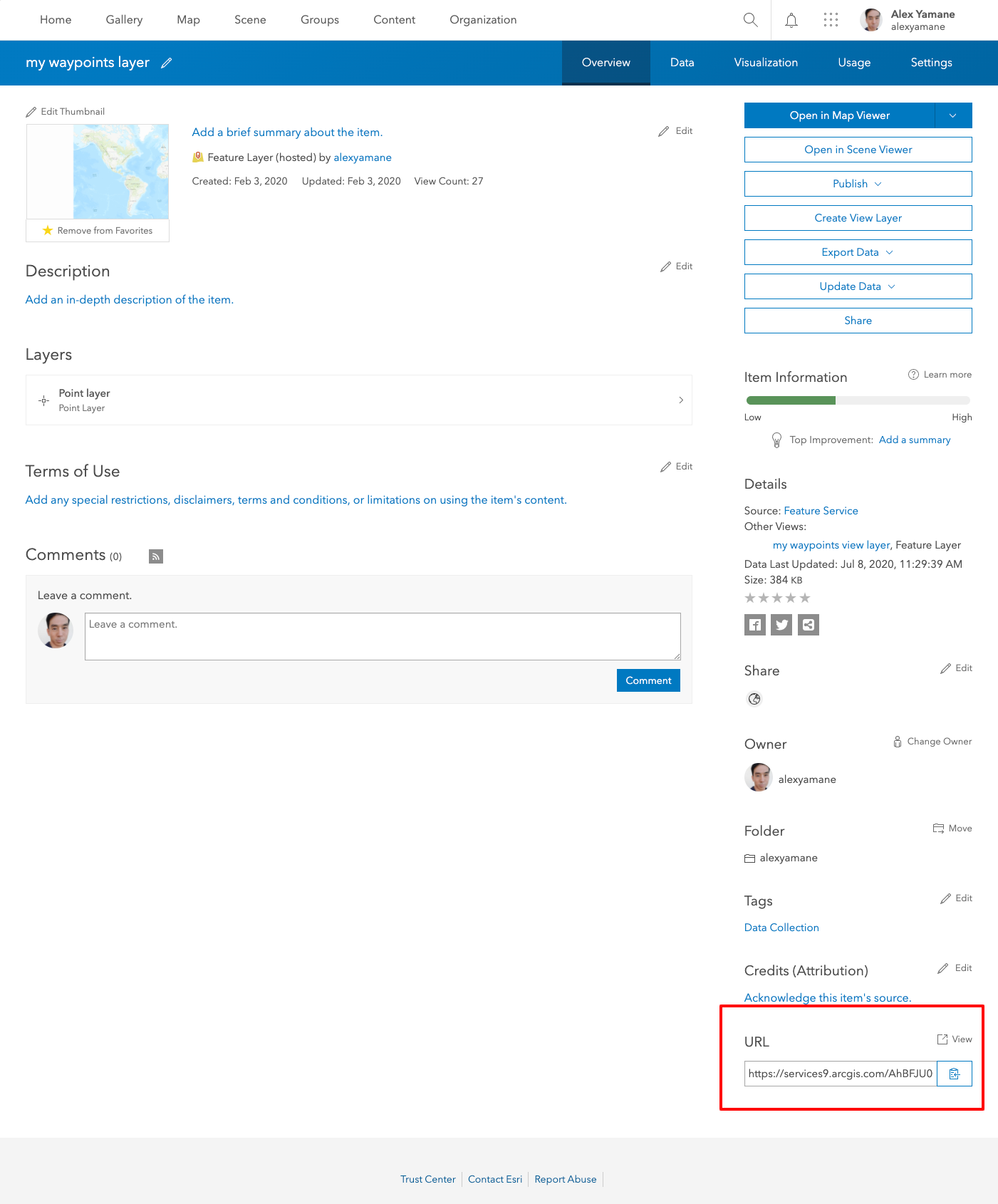The width and height of the screenshot is (998, 1204).
Task: Click the public sharing globe icon
Action: [x=754, y=699]
